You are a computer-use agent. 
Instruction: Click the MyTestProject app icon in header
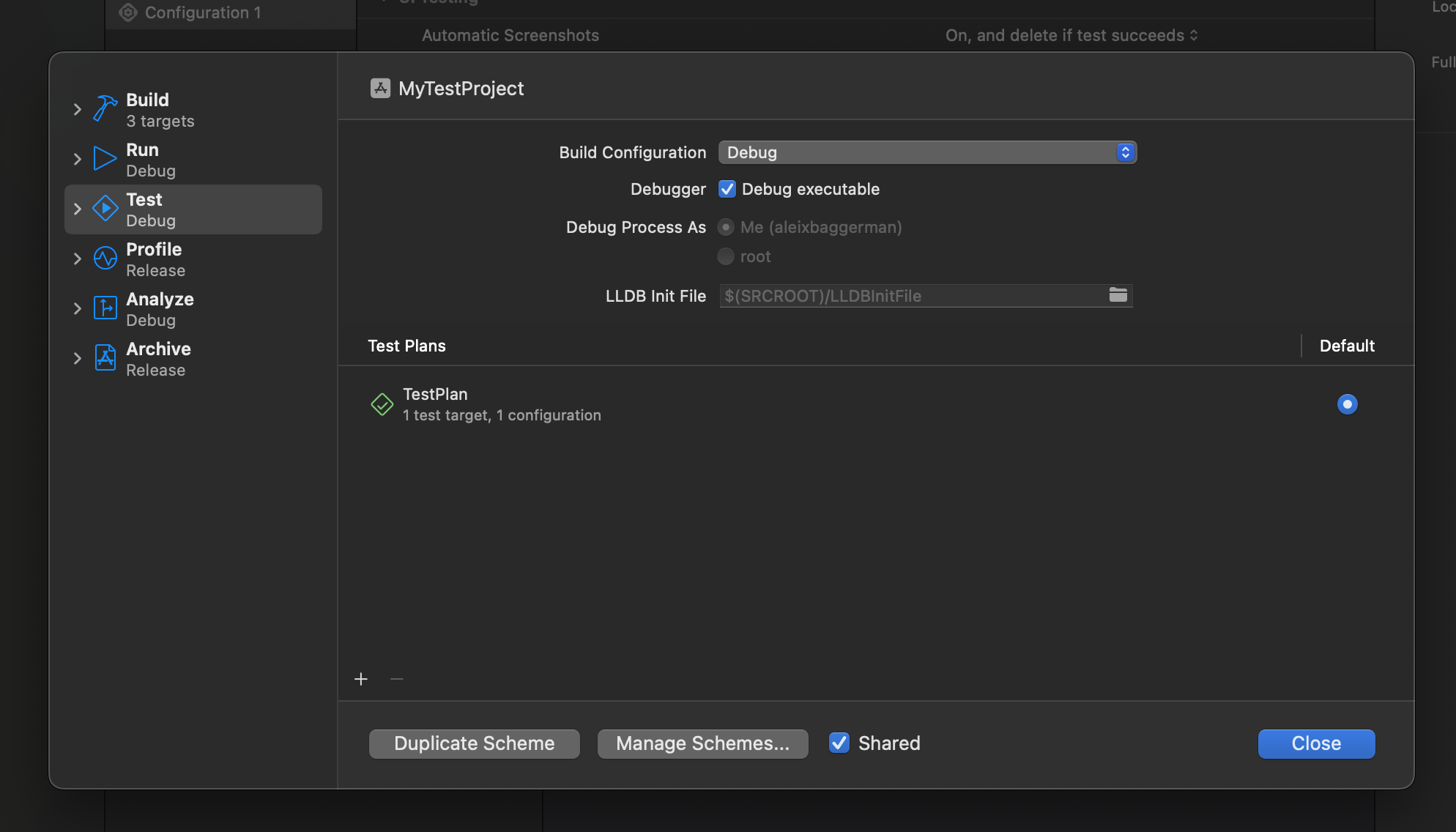pyautogui.click(x=380, y=89)
